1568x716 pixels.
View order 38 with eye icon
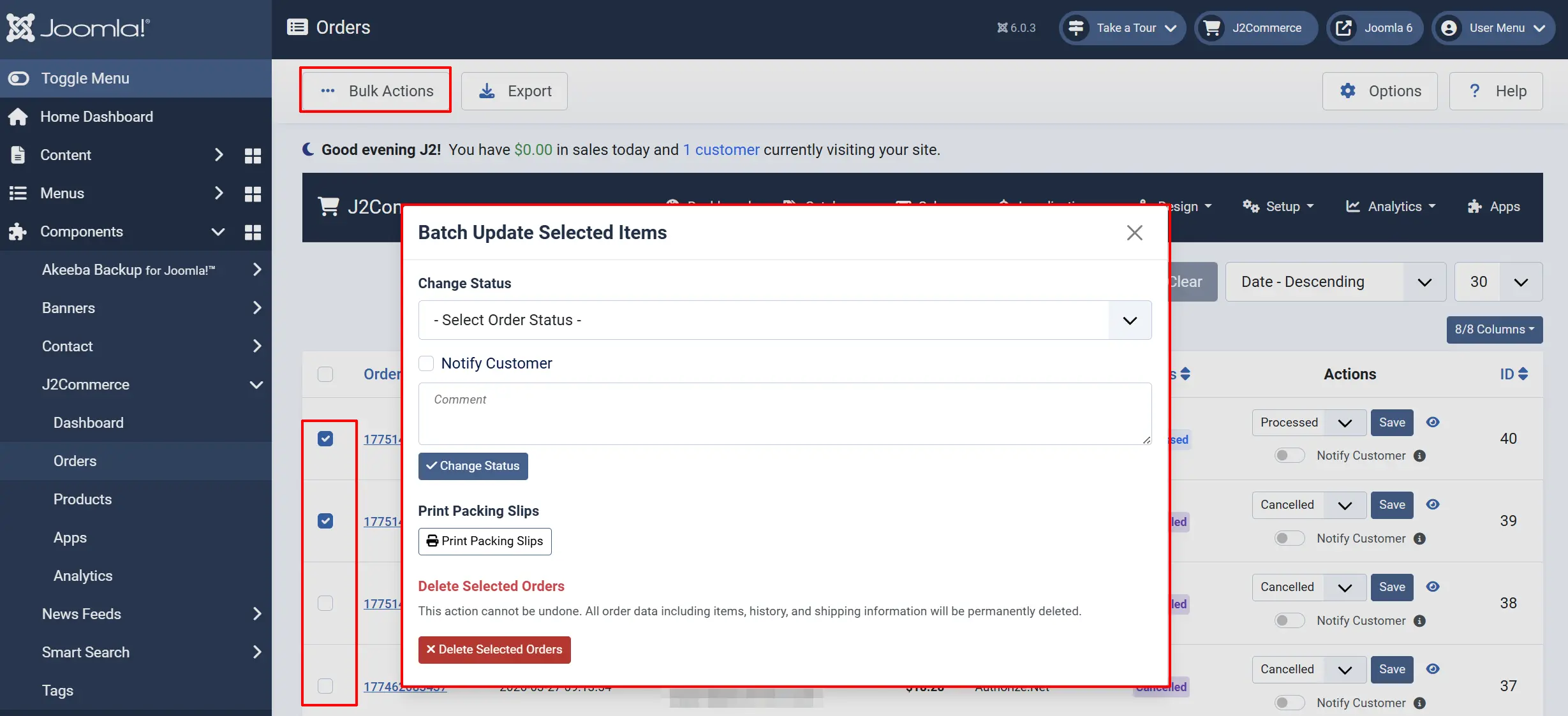[x=1433, y=587]
